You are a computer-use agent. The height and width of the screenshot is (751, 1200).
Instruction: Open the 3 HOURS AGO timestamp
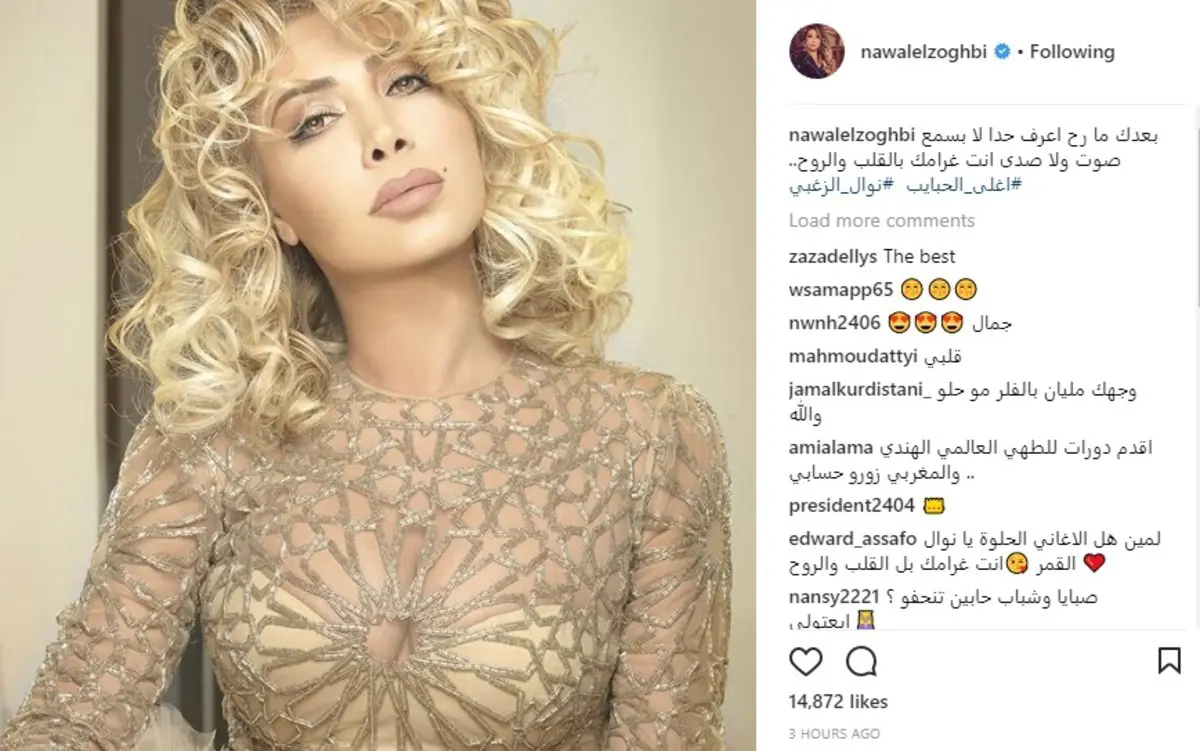834,733
